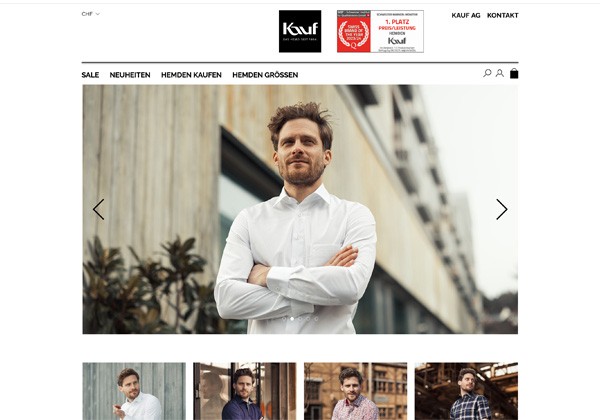Select the first carousel dot

284,319
